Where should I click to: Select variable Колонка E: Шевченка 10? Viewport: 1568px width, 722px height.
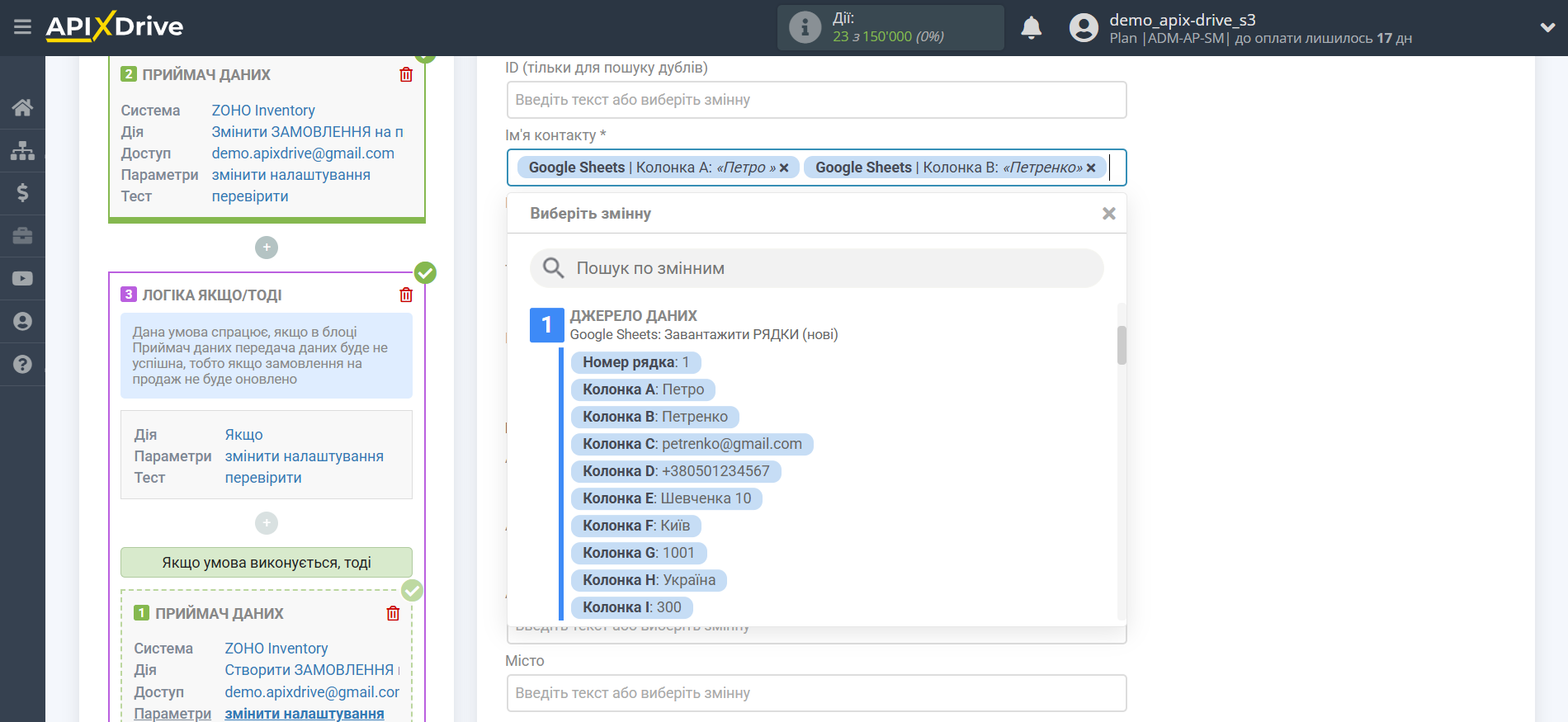667,498
